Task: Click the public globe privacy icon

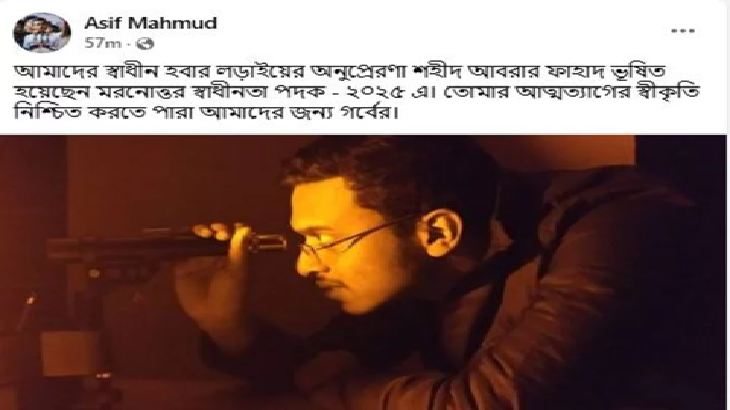Action: pyautogui.click(x=145, y=44)
